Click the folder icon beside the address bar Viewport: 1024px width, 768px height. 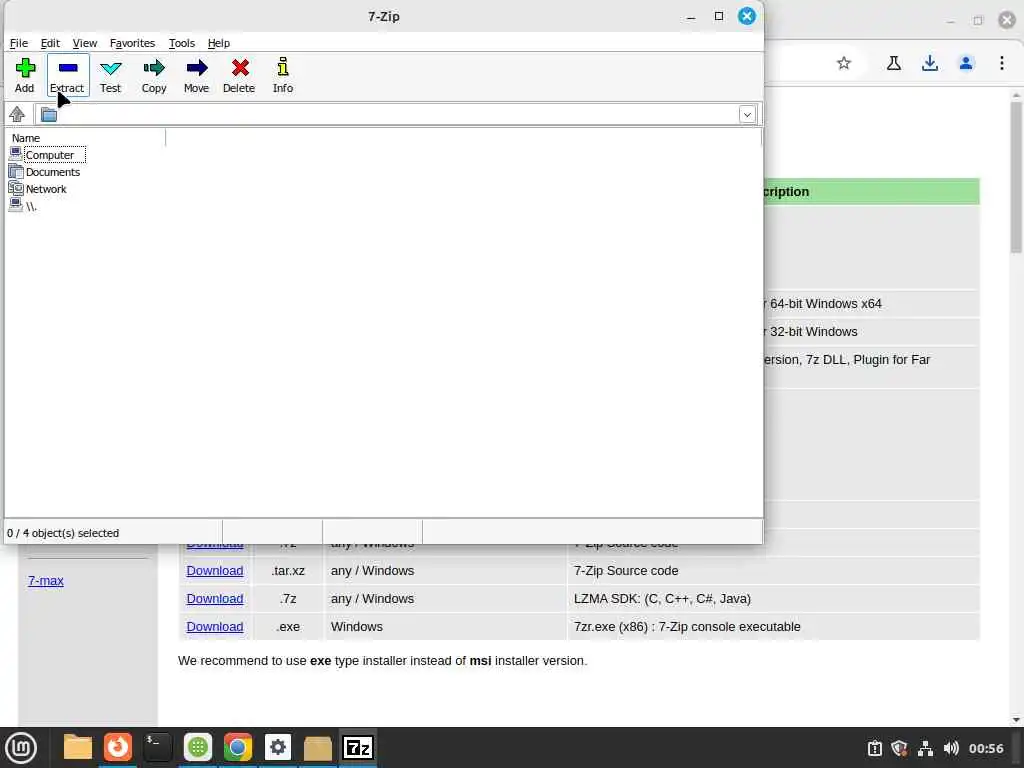coord(49,115)
